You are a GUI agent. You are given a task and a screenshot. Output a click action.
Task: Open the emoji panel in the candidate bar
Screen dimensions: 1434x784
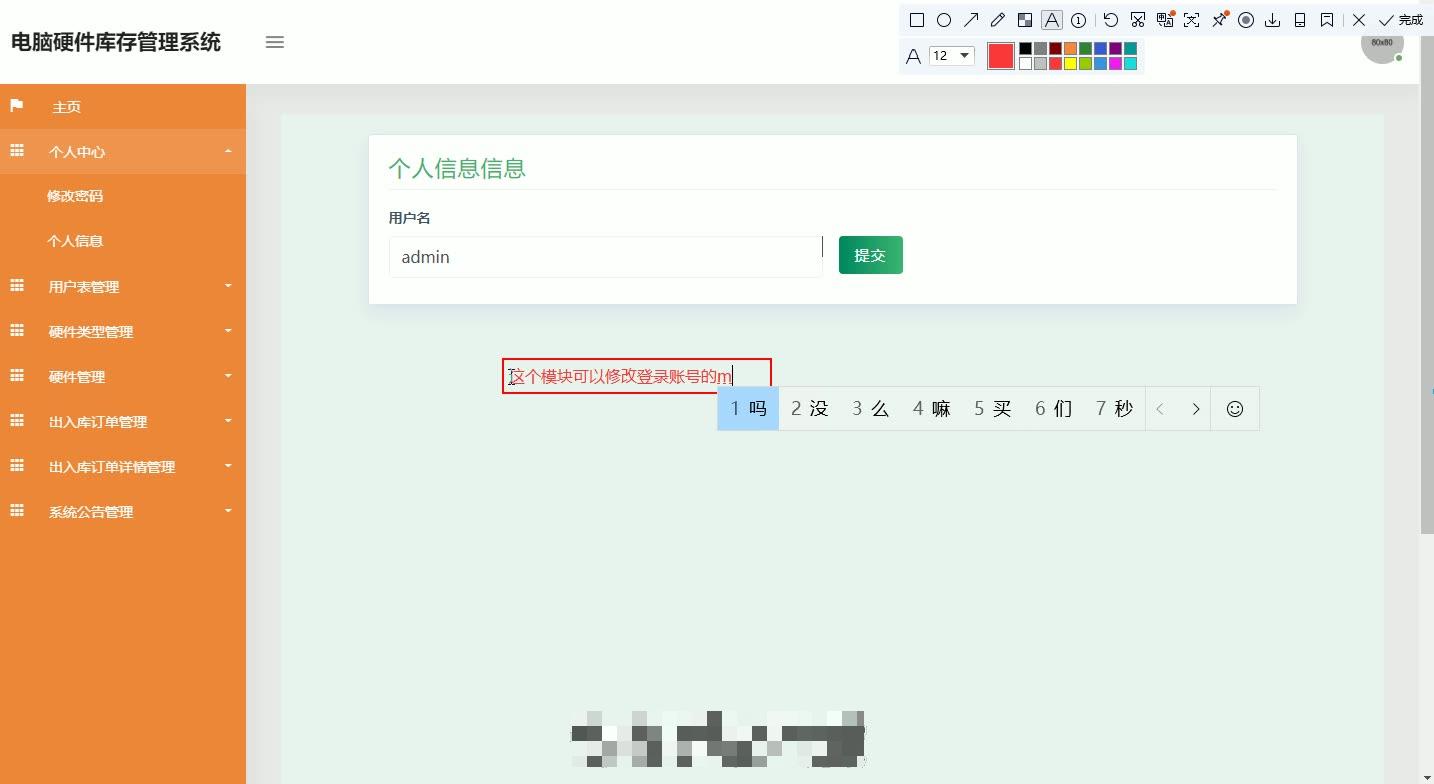click(x=1234, y=408)
